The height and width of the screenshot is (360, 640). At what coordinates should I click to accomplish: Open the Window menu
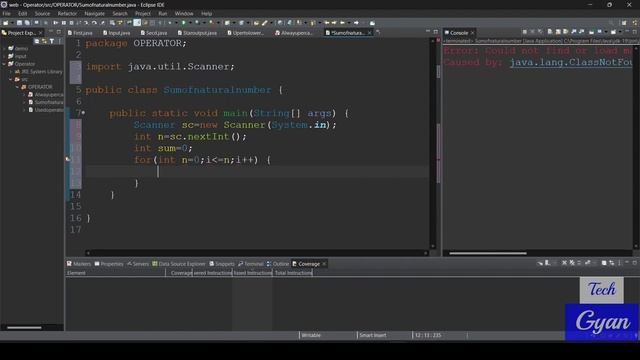click(x=184, y=13)
